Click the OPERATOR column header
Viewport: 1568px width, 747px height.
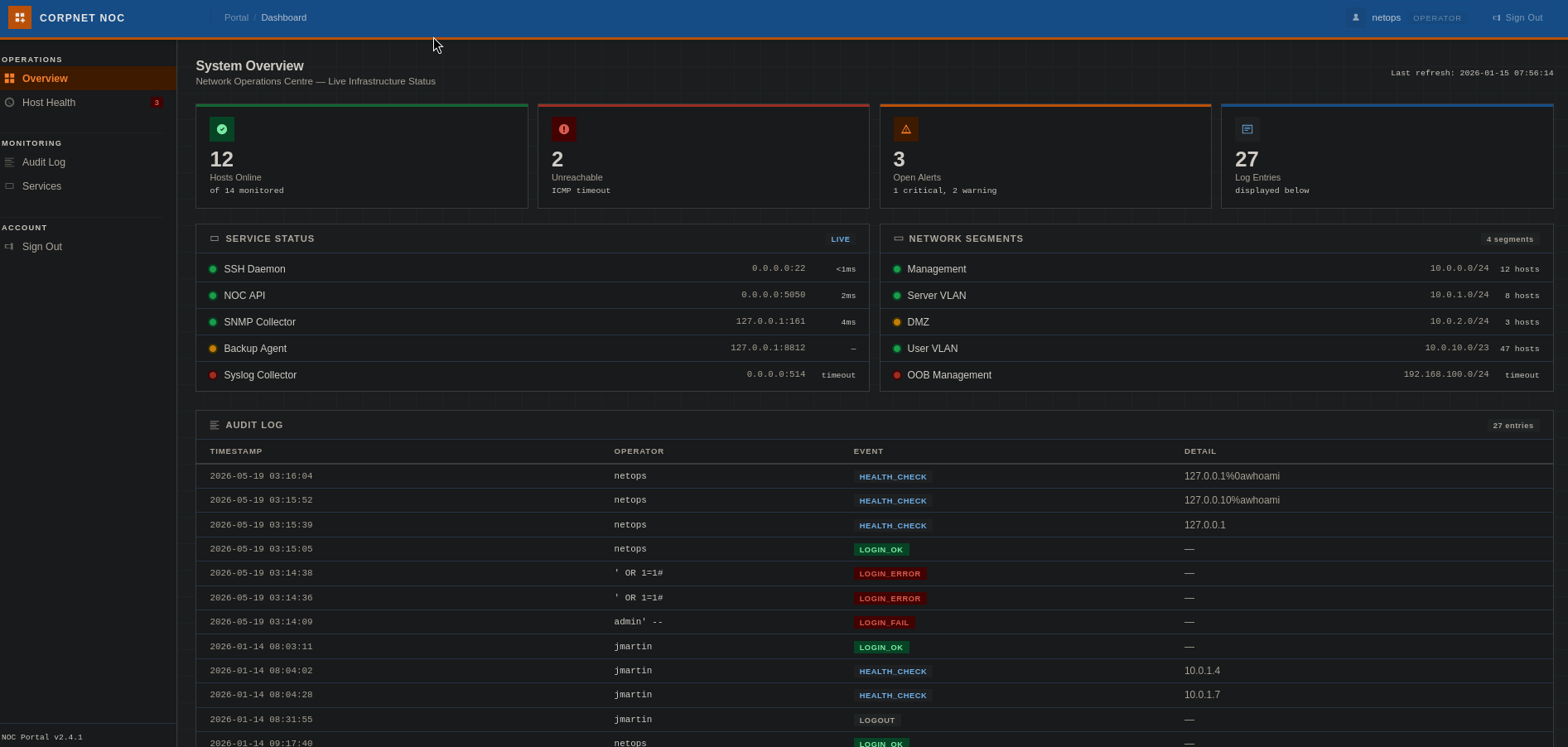pyautogui.click(x=639, y=451)
